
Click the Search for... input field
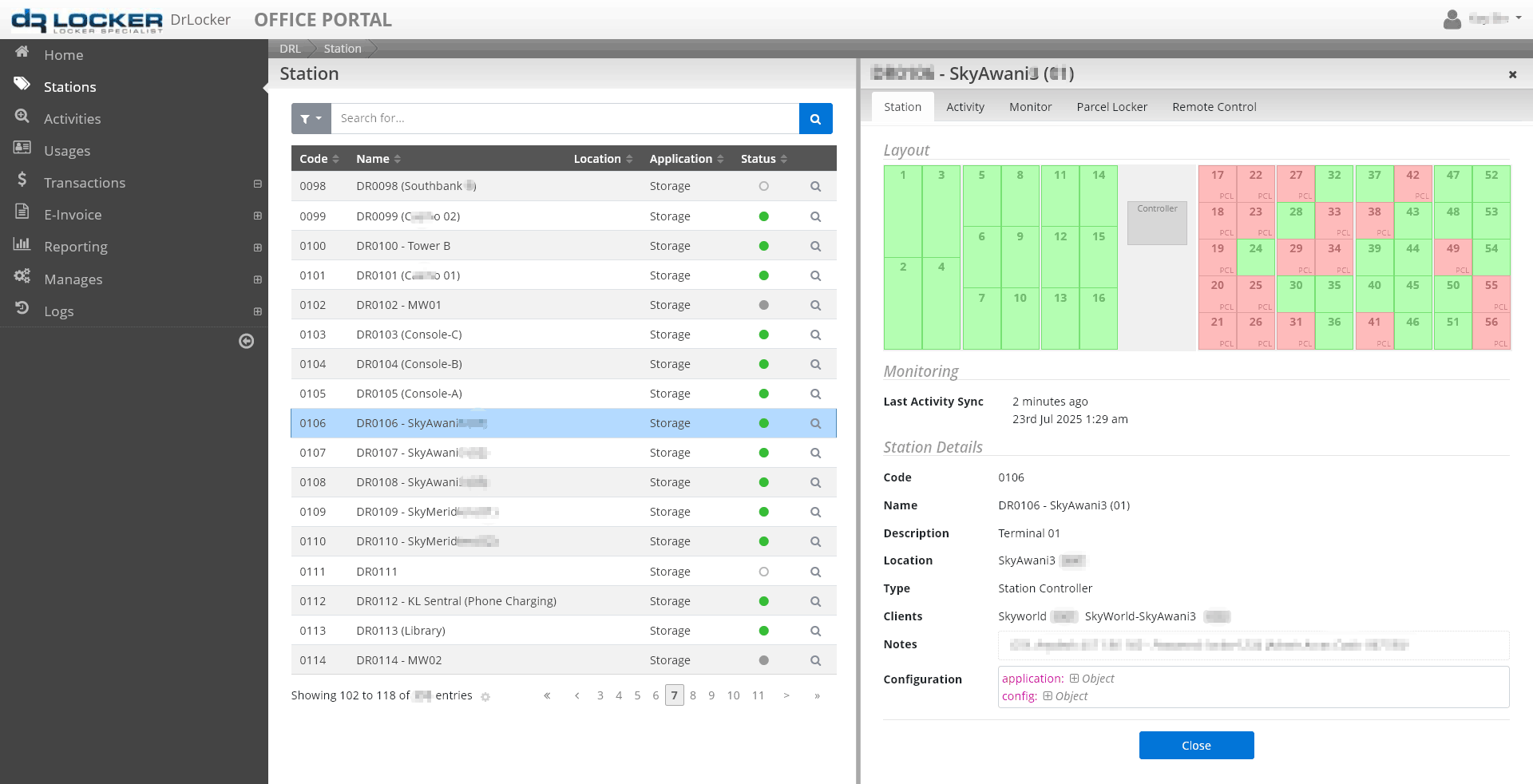tap(564, 119)
